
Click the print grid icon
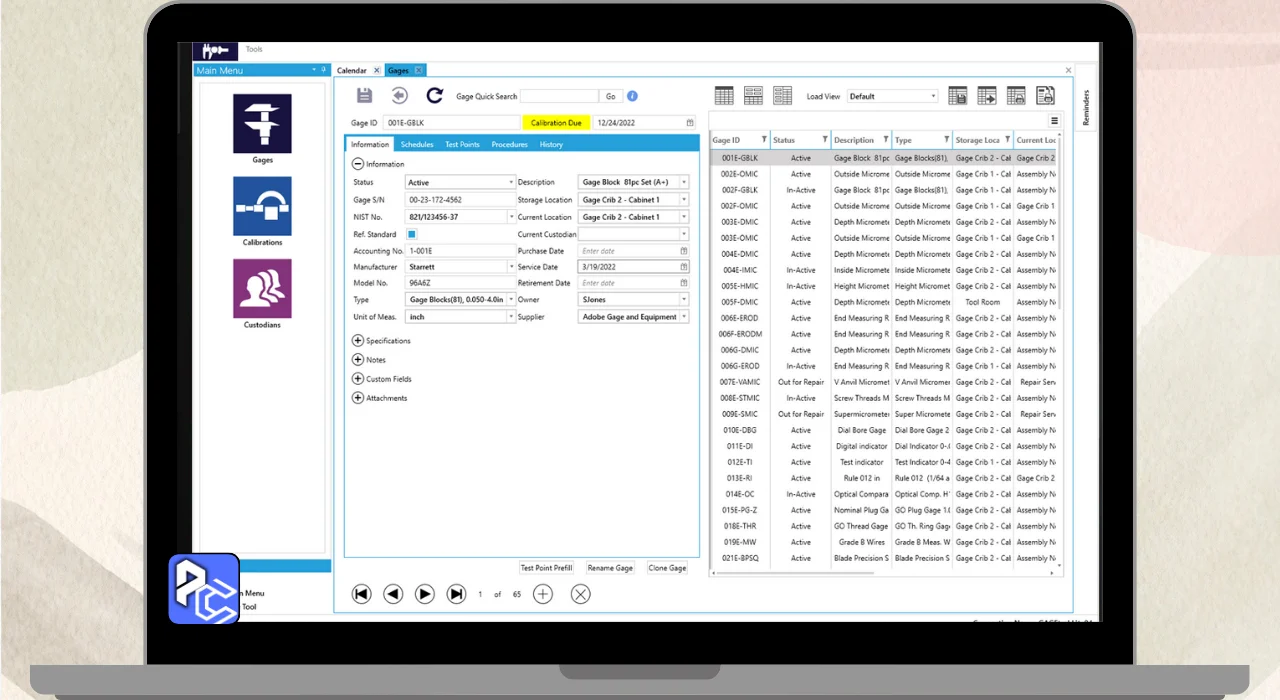coord(1016,96)
